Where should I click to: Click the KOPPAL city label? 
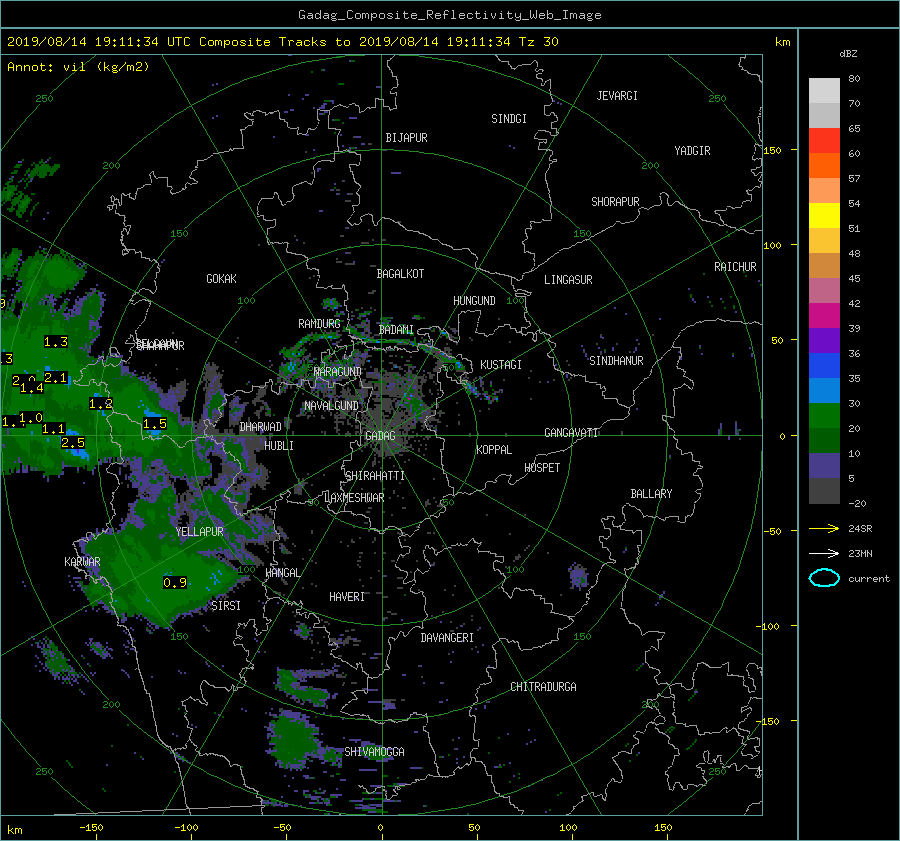pos(494,449)
